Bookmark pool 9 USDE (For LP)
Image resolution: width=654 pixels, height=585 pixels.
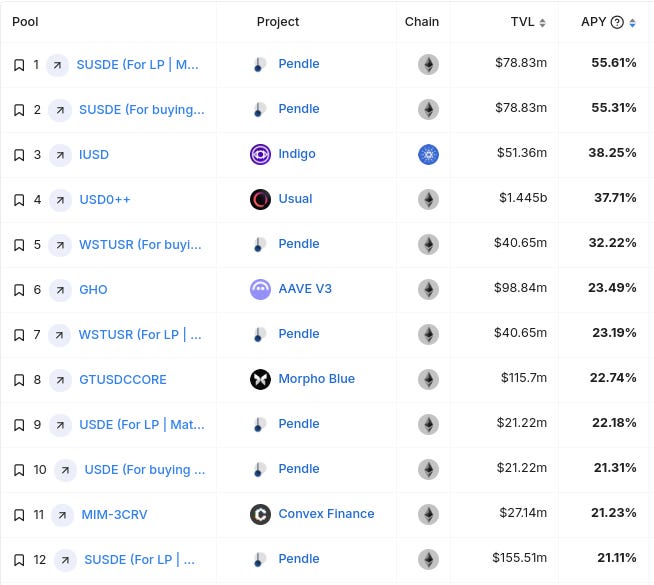(19, 425)
